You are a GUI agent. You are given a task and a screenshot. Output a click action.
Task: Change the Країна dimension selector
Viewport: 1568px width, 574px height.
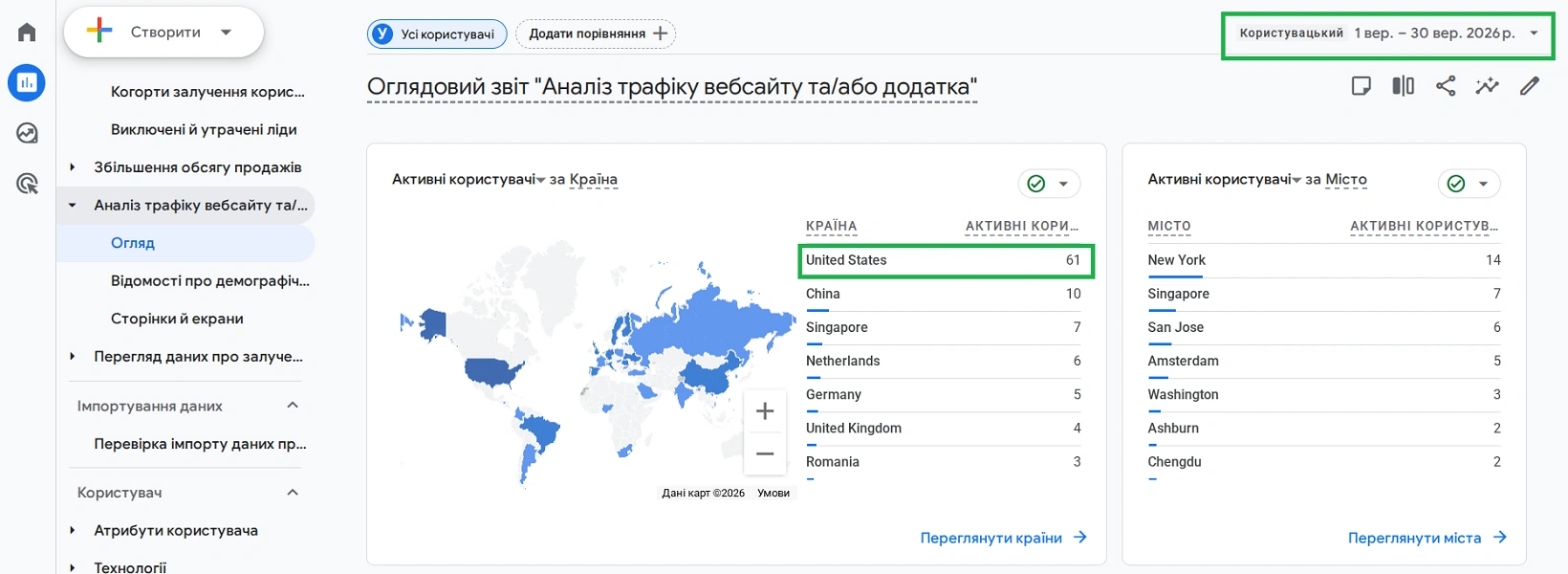click(593, 179)
